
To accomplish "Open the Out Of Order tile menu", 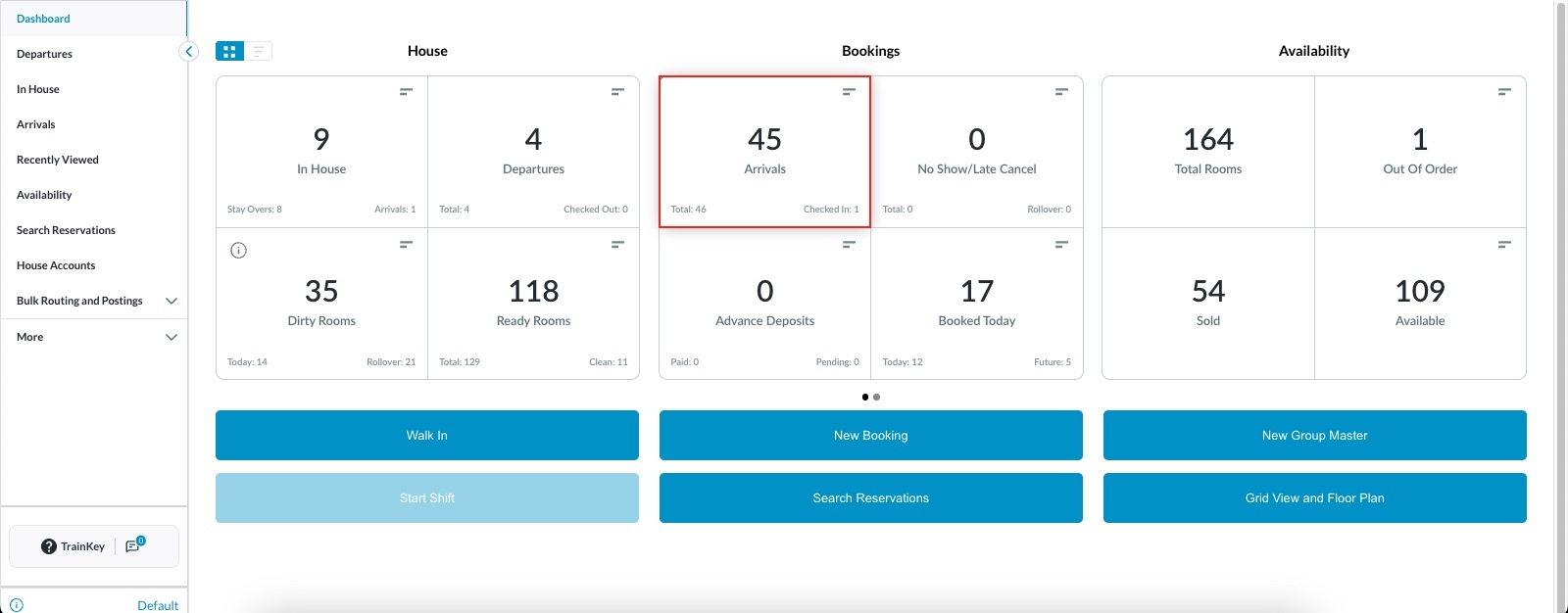I will coord(1504,92).
